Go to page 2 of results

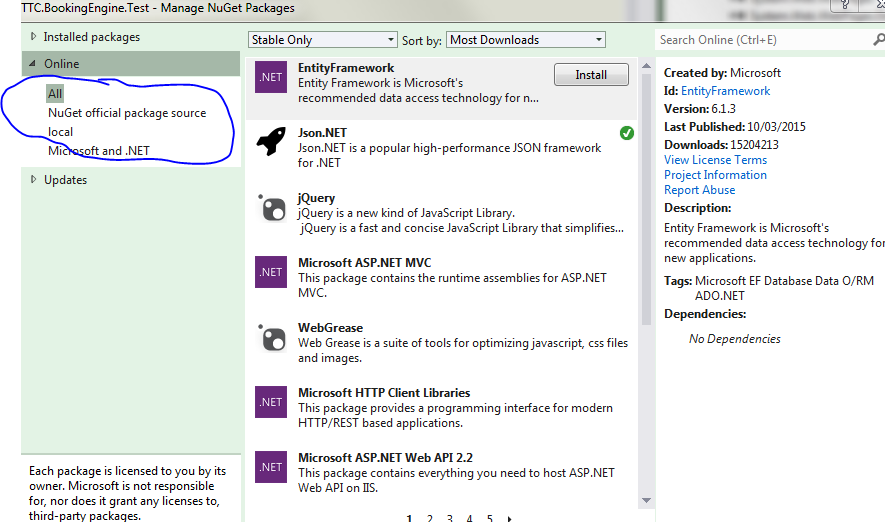[430, 517]
